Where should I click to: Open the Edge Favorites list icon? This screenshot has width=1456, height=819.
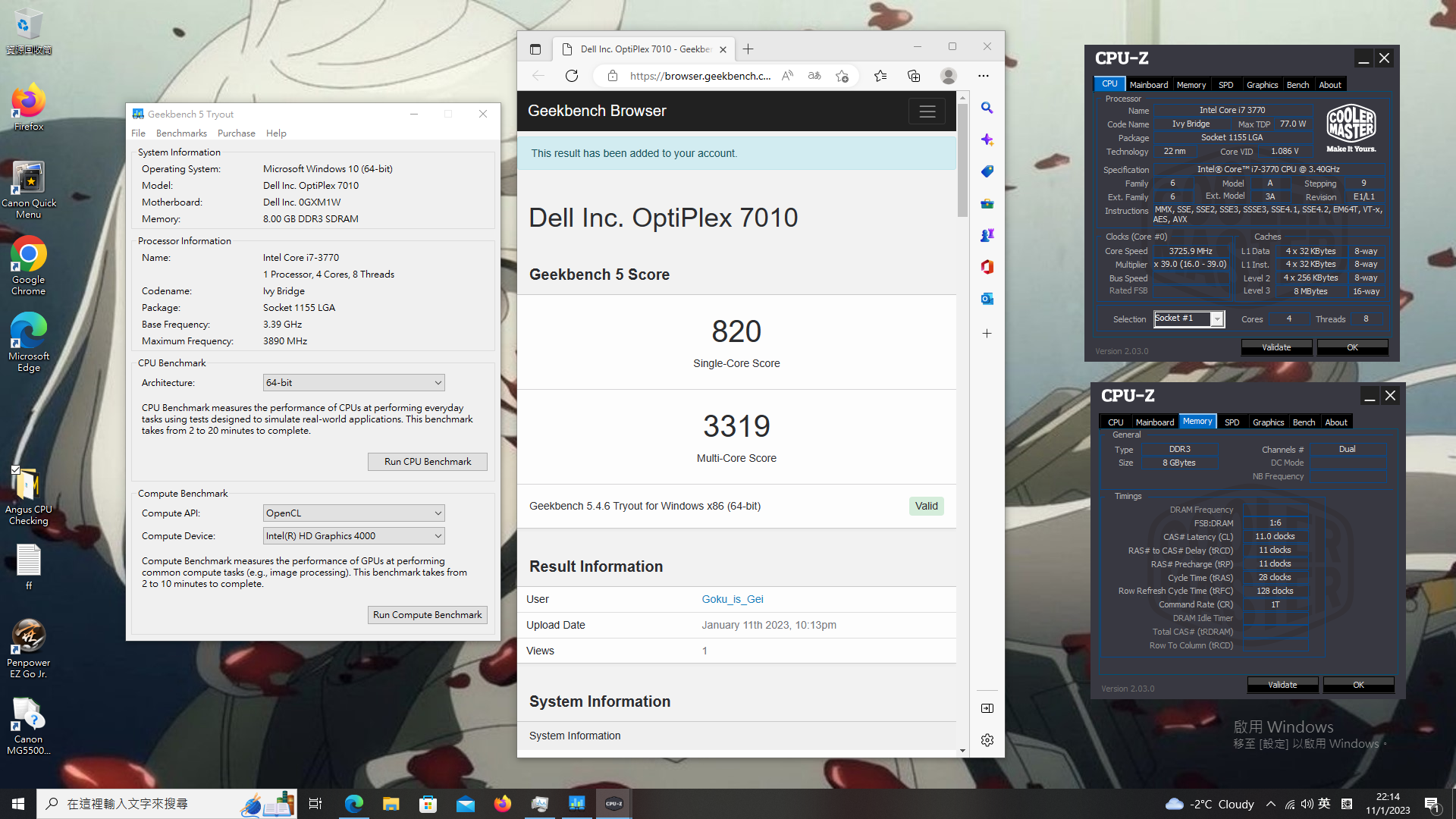880,76
